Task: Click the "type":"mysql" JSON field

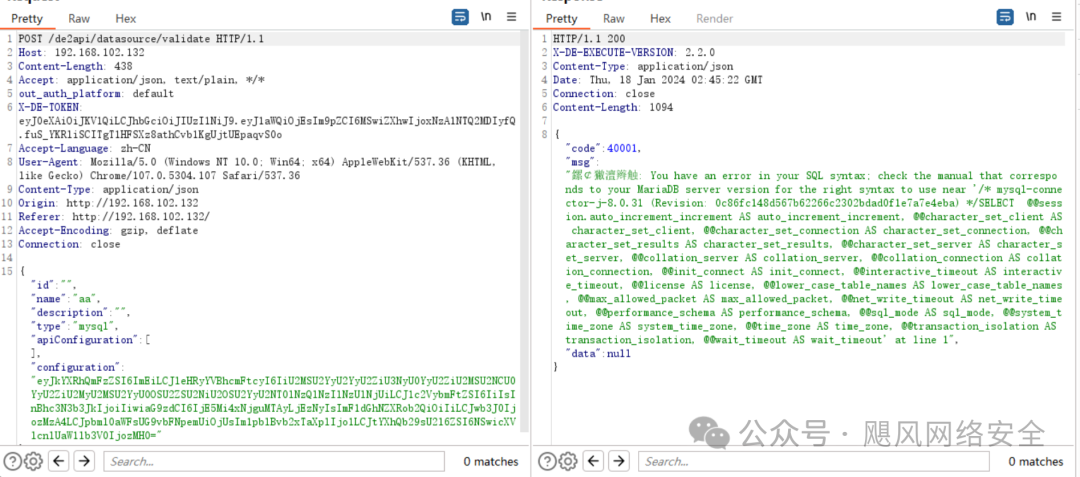Action: pos(74,326)
